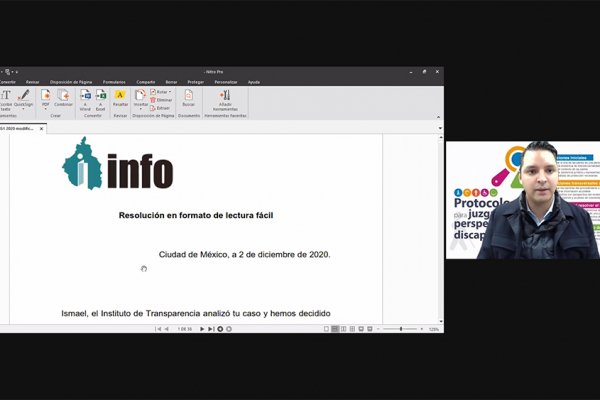Customize quick access toolbar arrow

coord(16,72)
